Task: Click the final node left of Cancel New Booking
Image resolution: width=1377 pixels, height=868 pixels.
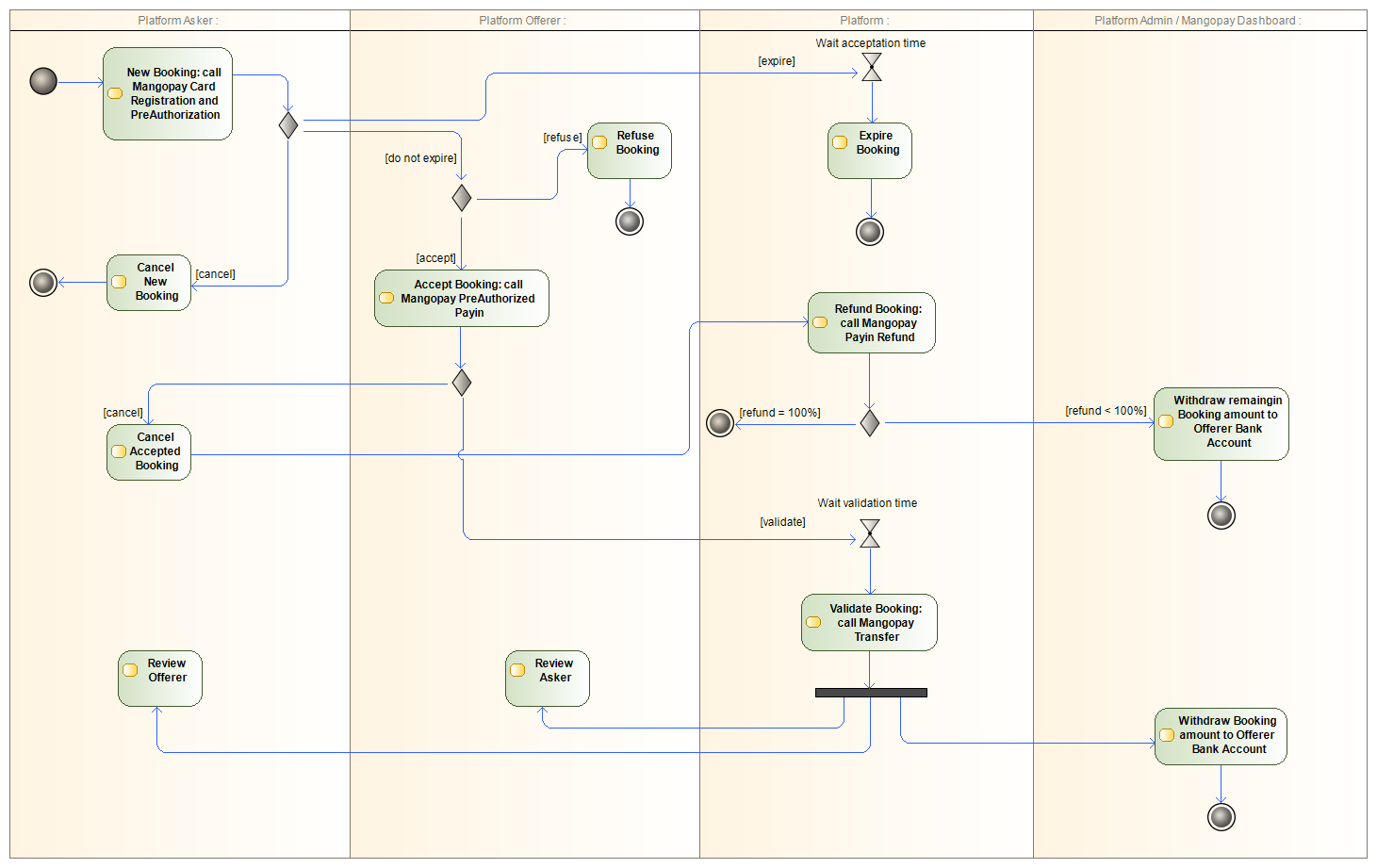Action: click(43, 282)
